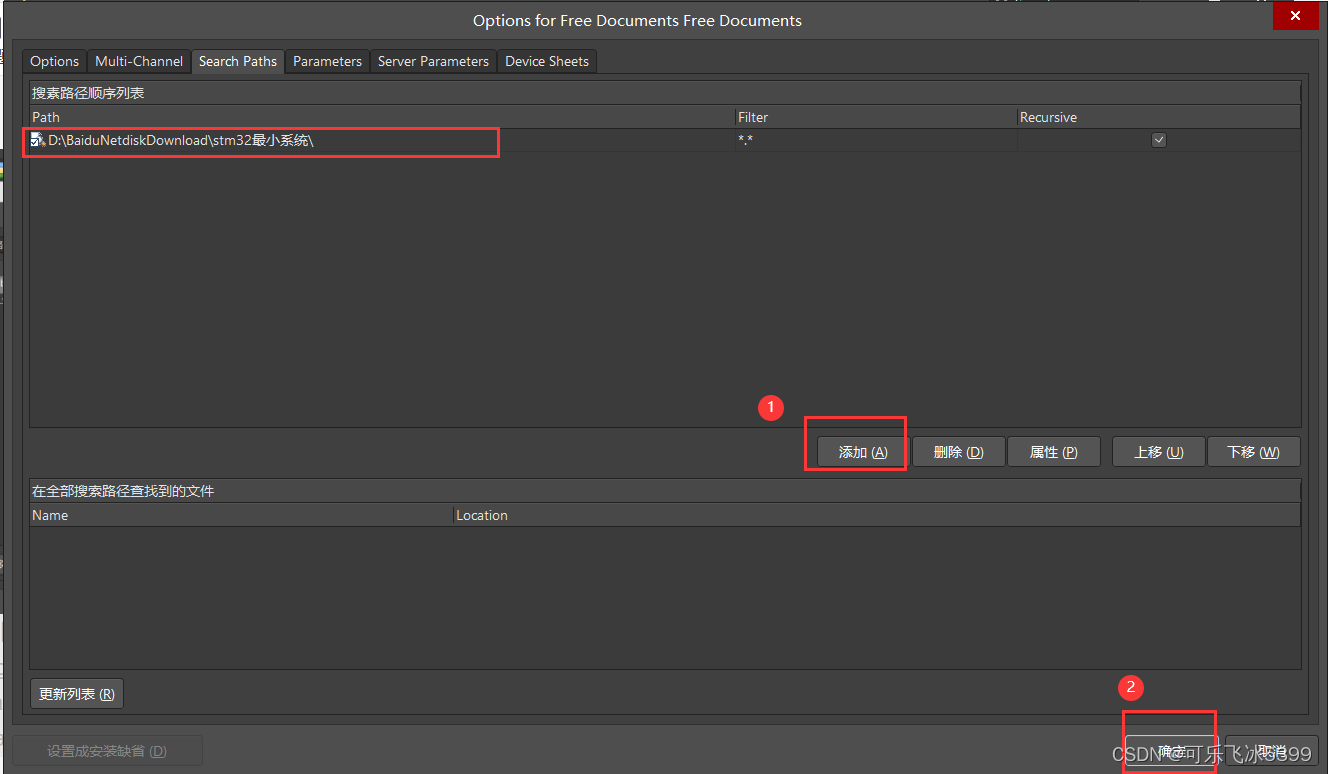Screen dimensions: 1328x774
Task: Toggle the Recursive checkbox for the search path
Action: (x=1158, y=141)
